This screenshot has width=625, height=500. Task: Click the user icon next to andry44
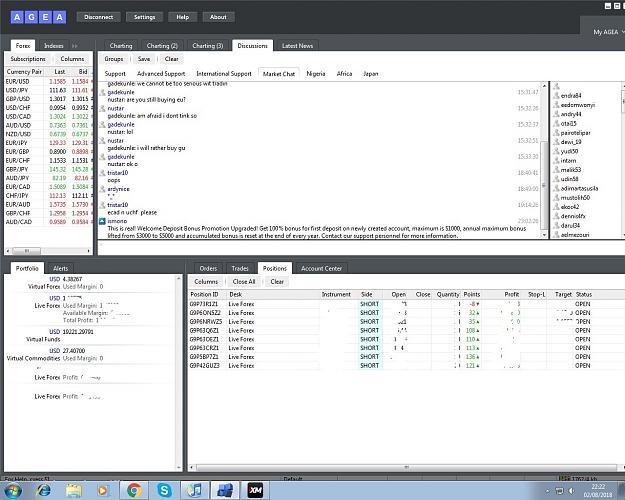556,114
